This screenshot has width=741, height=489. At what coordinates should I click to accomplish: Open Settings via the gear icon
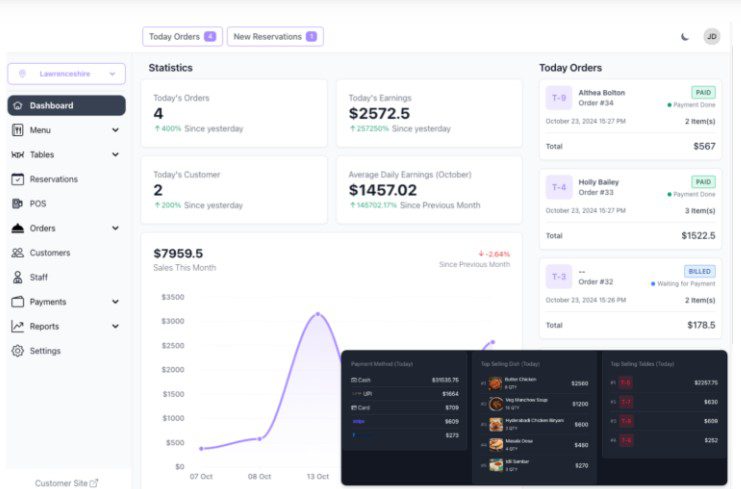(18, 351)
